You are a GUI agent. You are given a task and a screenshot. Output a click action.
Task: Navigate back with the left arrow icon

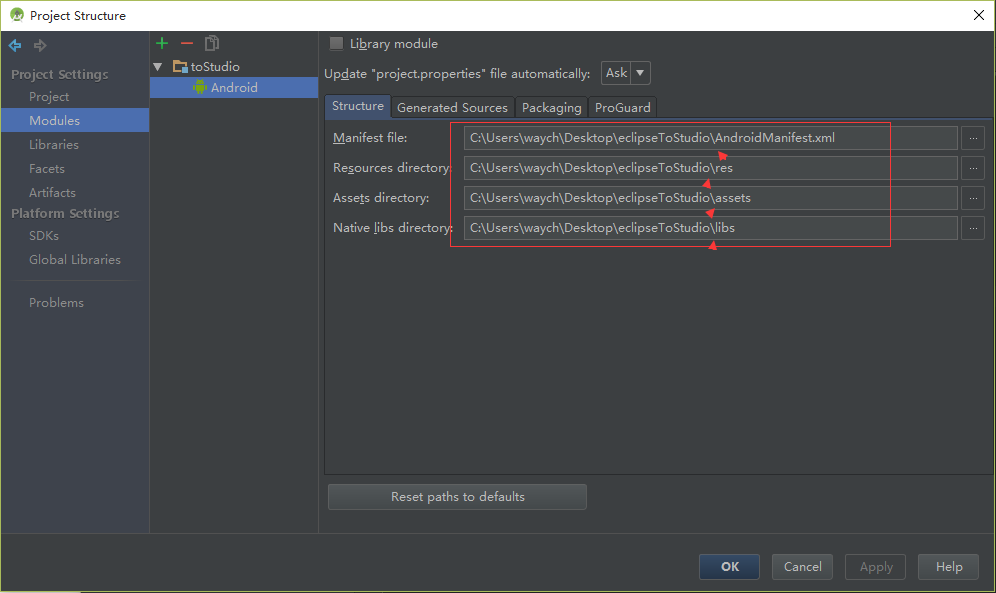click(x=15, y=45)
